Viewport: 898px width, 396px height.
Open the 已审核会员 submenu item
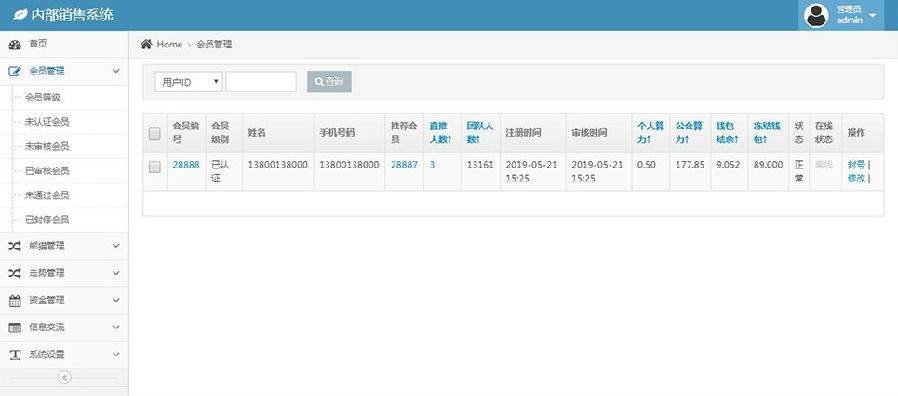point(48,171)
